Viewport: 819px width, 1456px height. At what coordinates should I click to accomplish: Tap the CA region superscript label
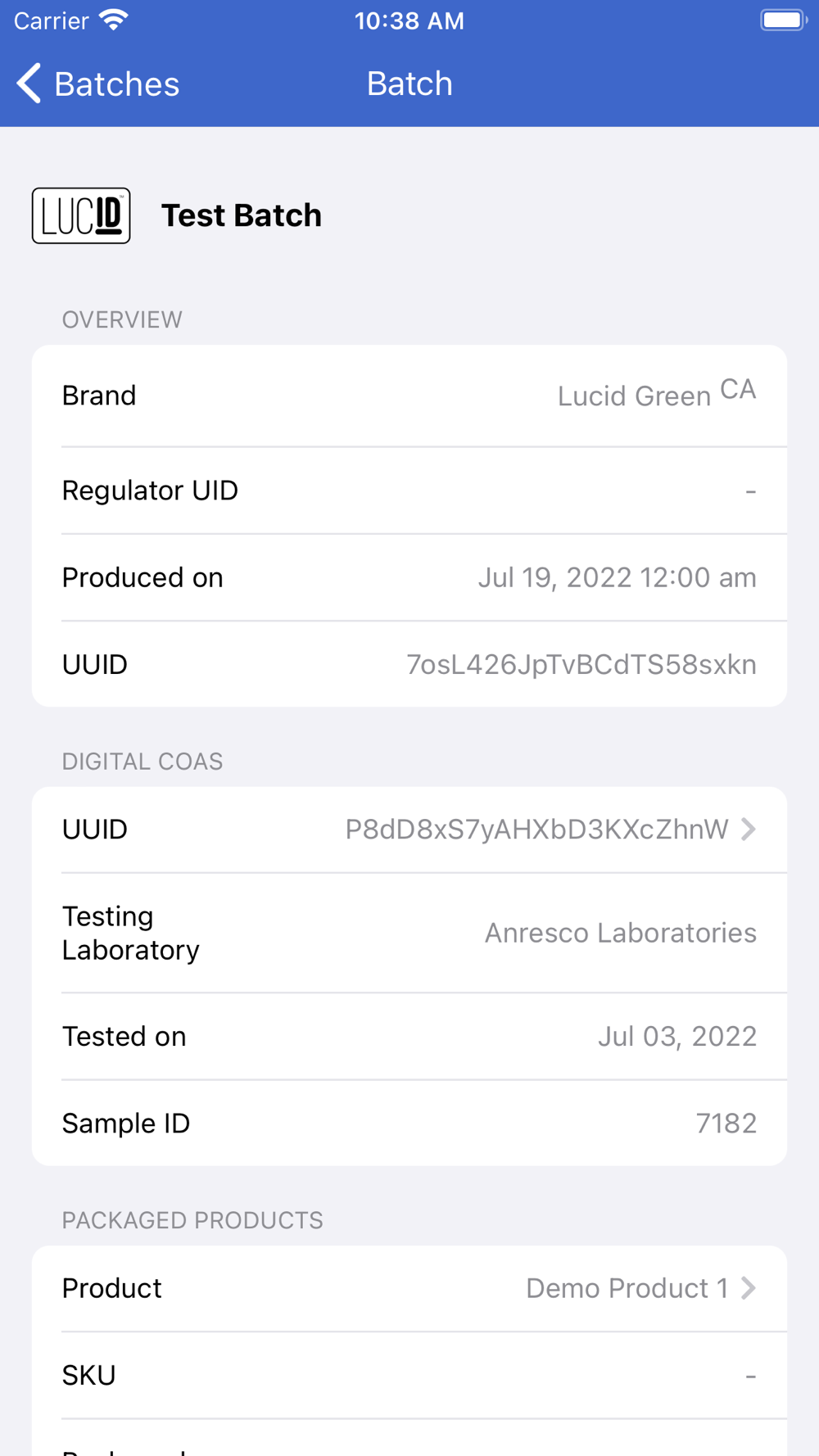[738, 389]
